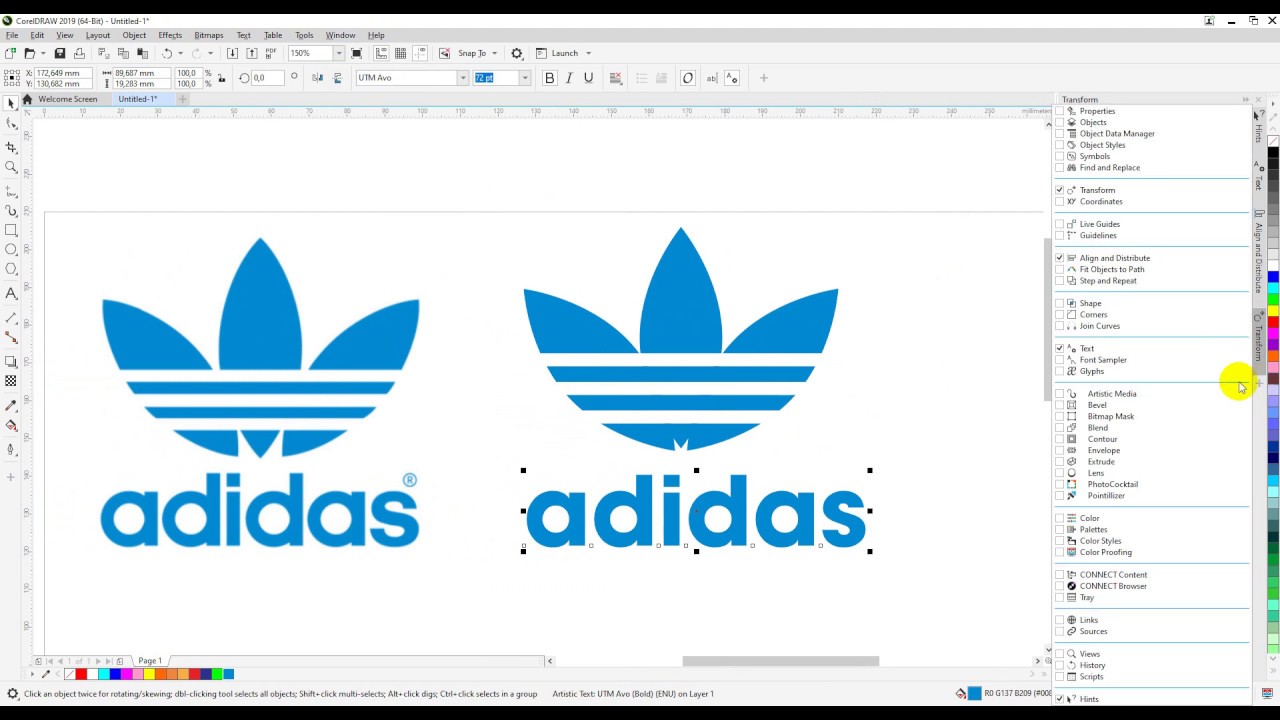1280x720 pixels.
Task: Select the Zoom magnifier tool
Action: (11, 167)
